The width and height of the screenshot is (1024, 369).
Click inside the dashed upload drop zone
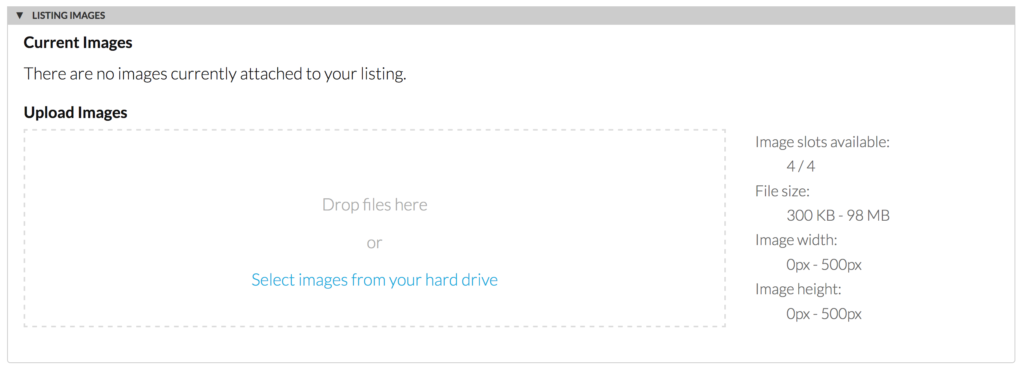coord(374,228)
